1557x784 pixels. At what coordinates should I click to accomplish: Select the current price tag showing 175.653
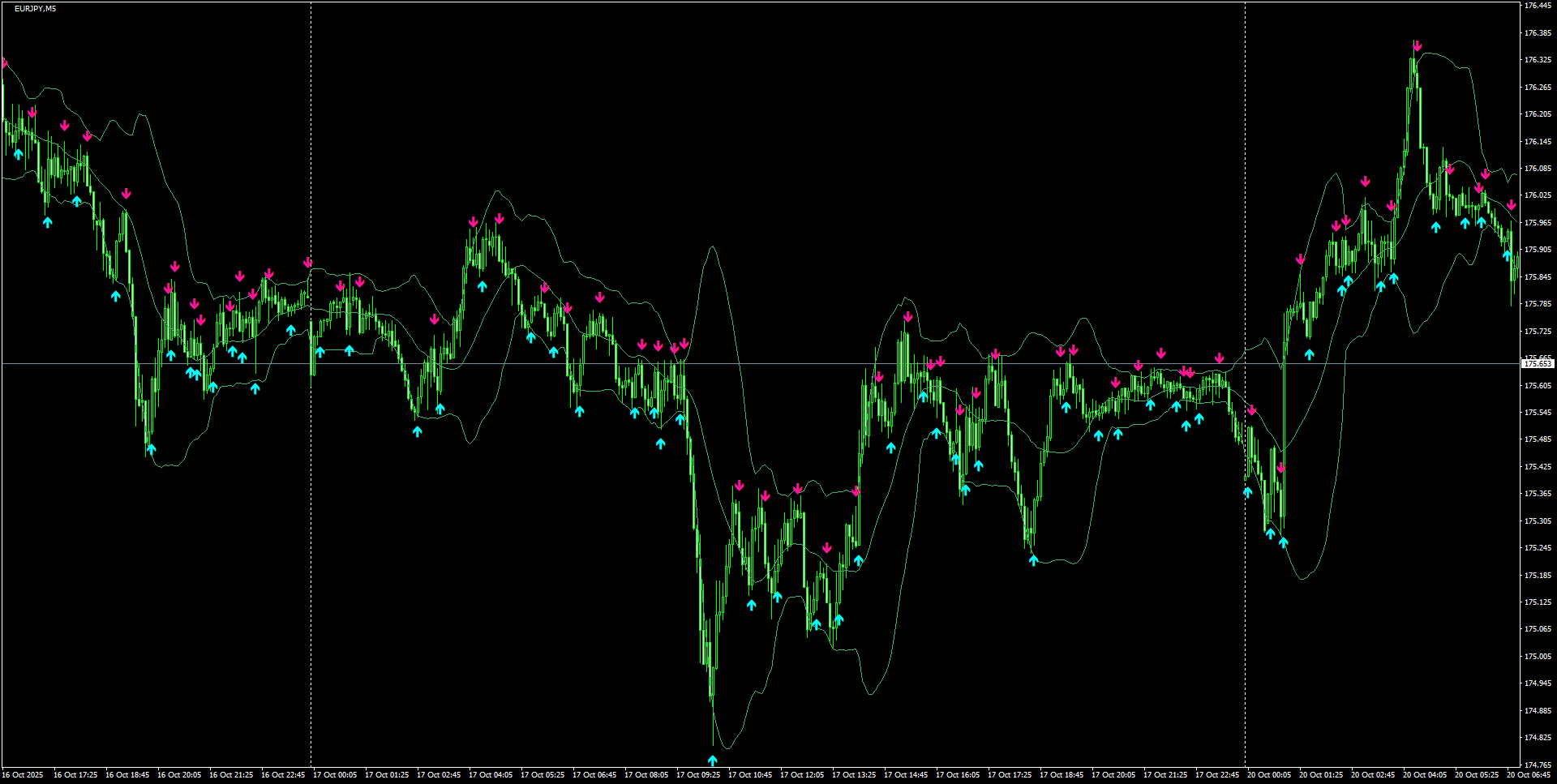[1538, 364]
